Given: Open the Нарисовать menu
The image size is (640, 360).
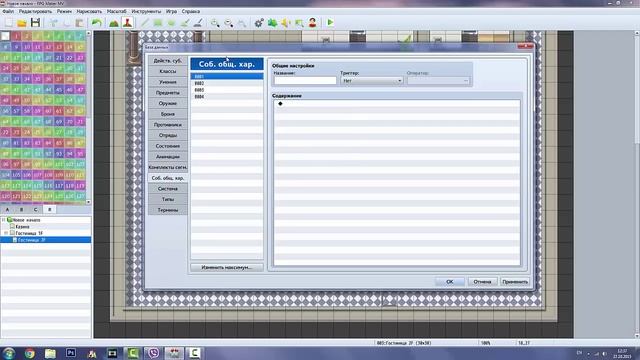Looking at the screenshot, I should [89, 11].
